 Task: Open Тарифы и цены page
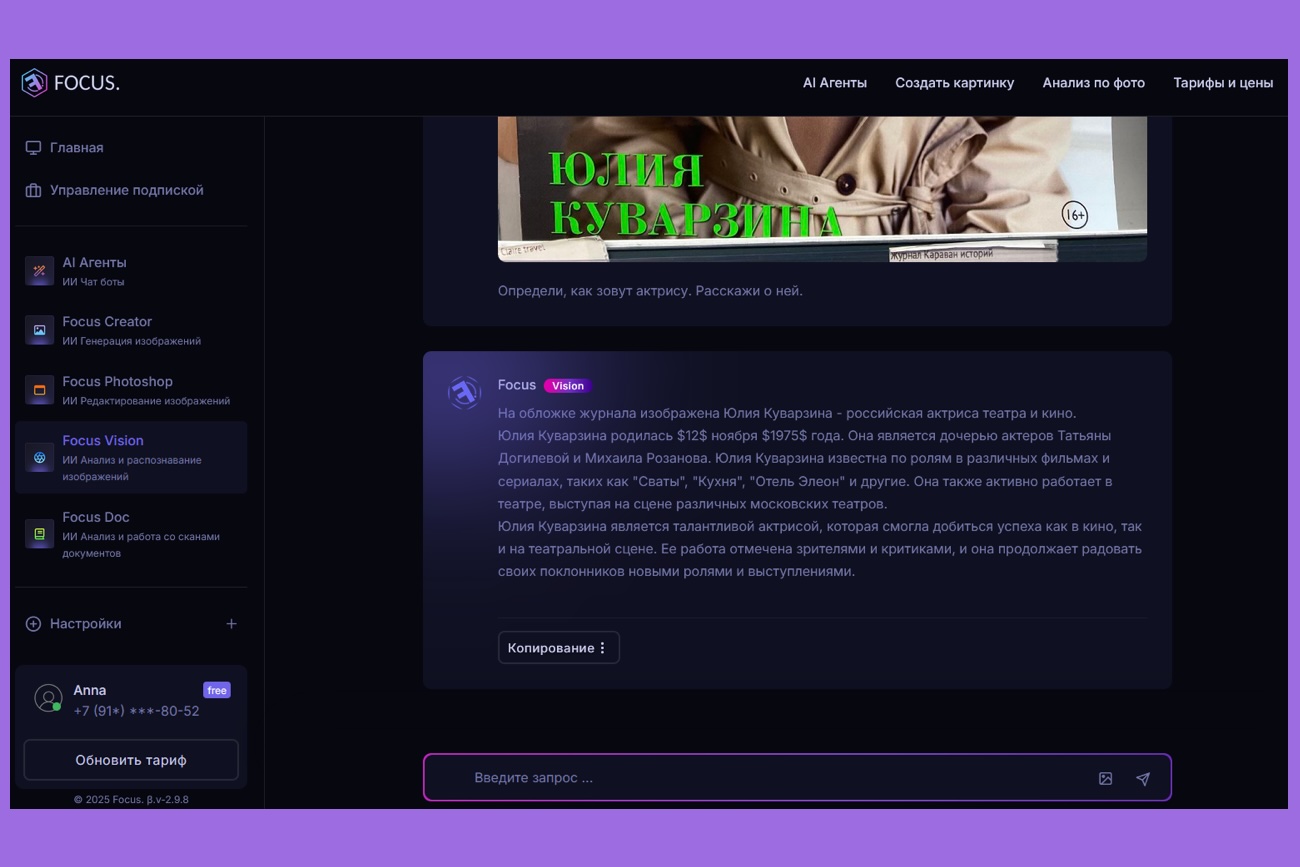pyautogui.click(x=1222, y=83)
